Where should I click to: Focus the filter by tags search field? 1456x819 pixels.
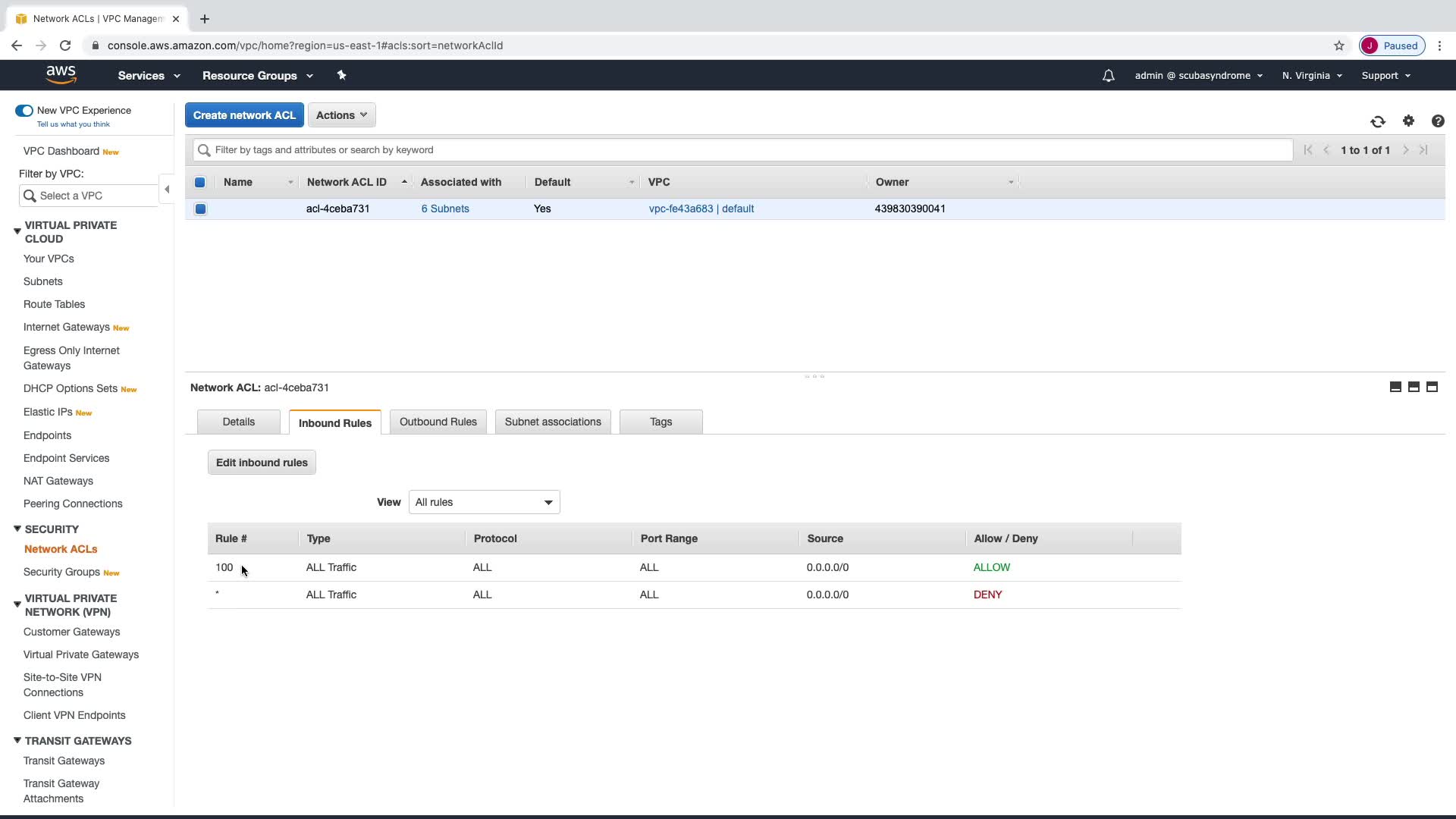[x=743, y=150]
